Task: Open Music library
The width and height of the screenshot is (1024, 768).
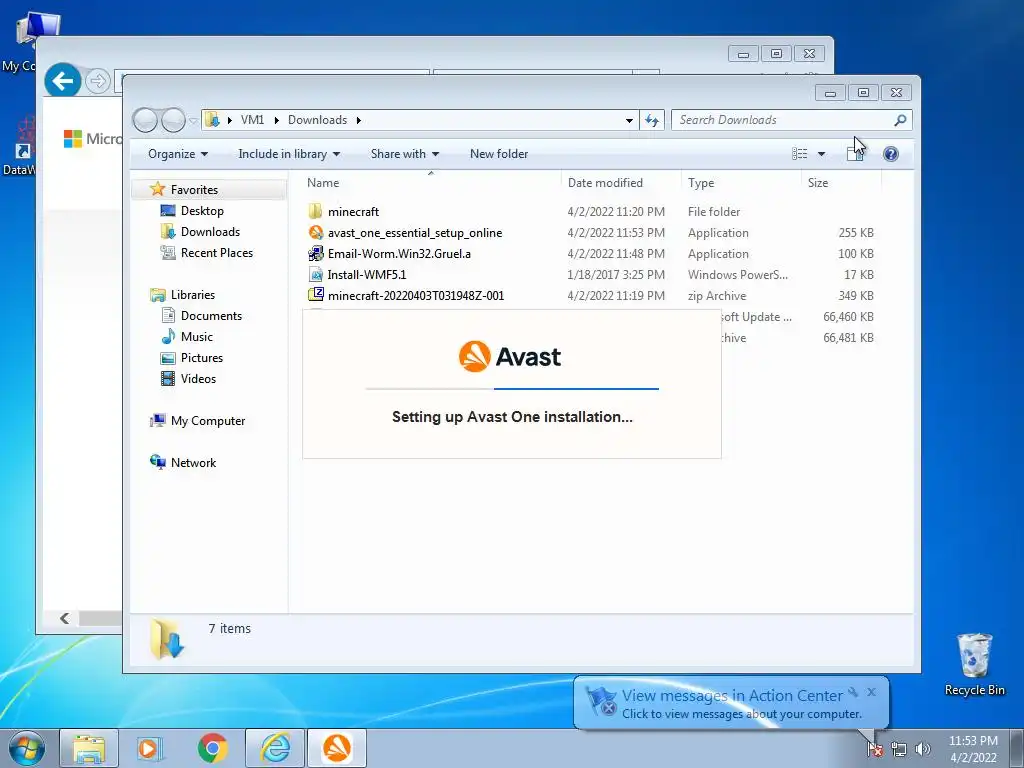Action: click(197, 336)
